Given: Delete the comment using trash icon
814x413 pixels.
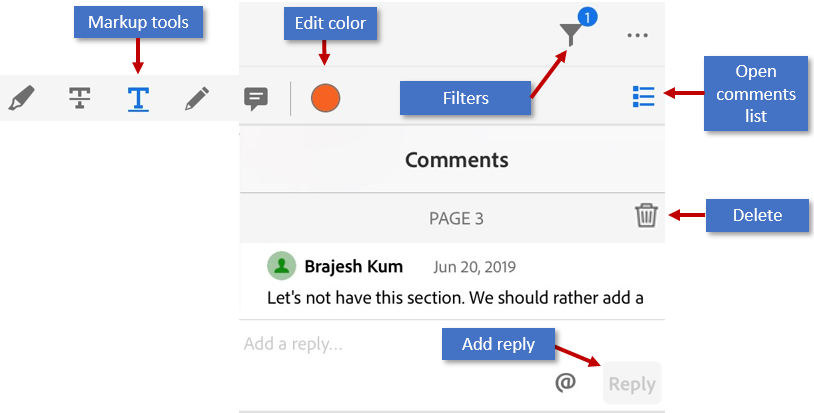Looking at the screenshot, I should pyautogui.click(x=646, y=215).
